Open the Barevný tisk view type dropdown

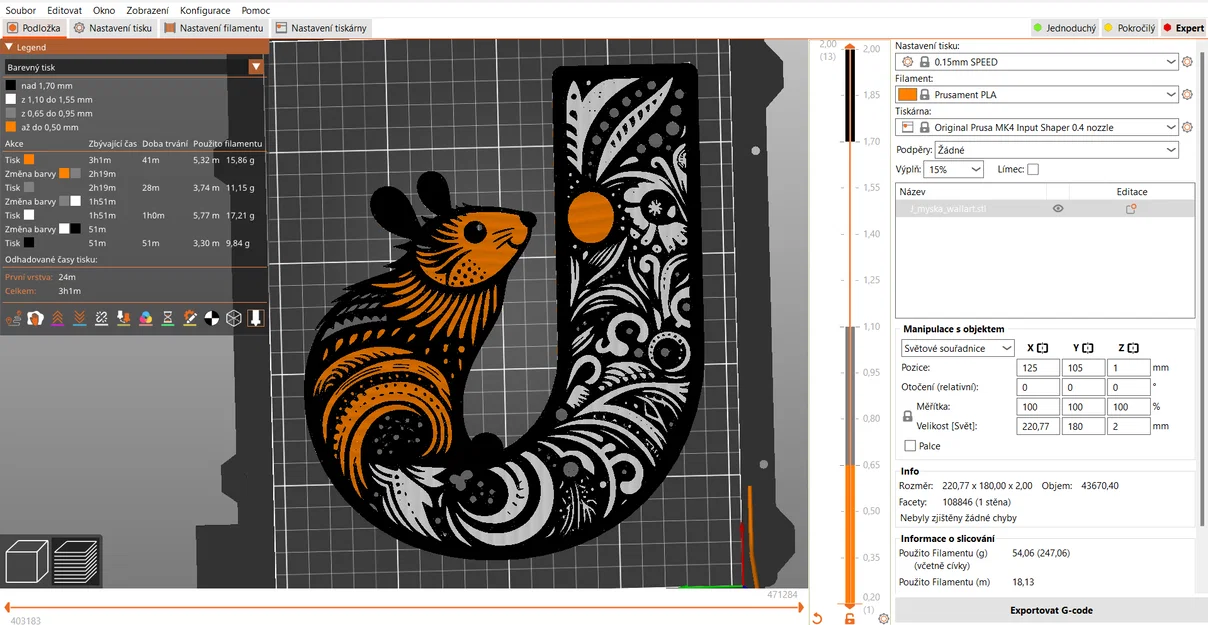pos(134,67)
